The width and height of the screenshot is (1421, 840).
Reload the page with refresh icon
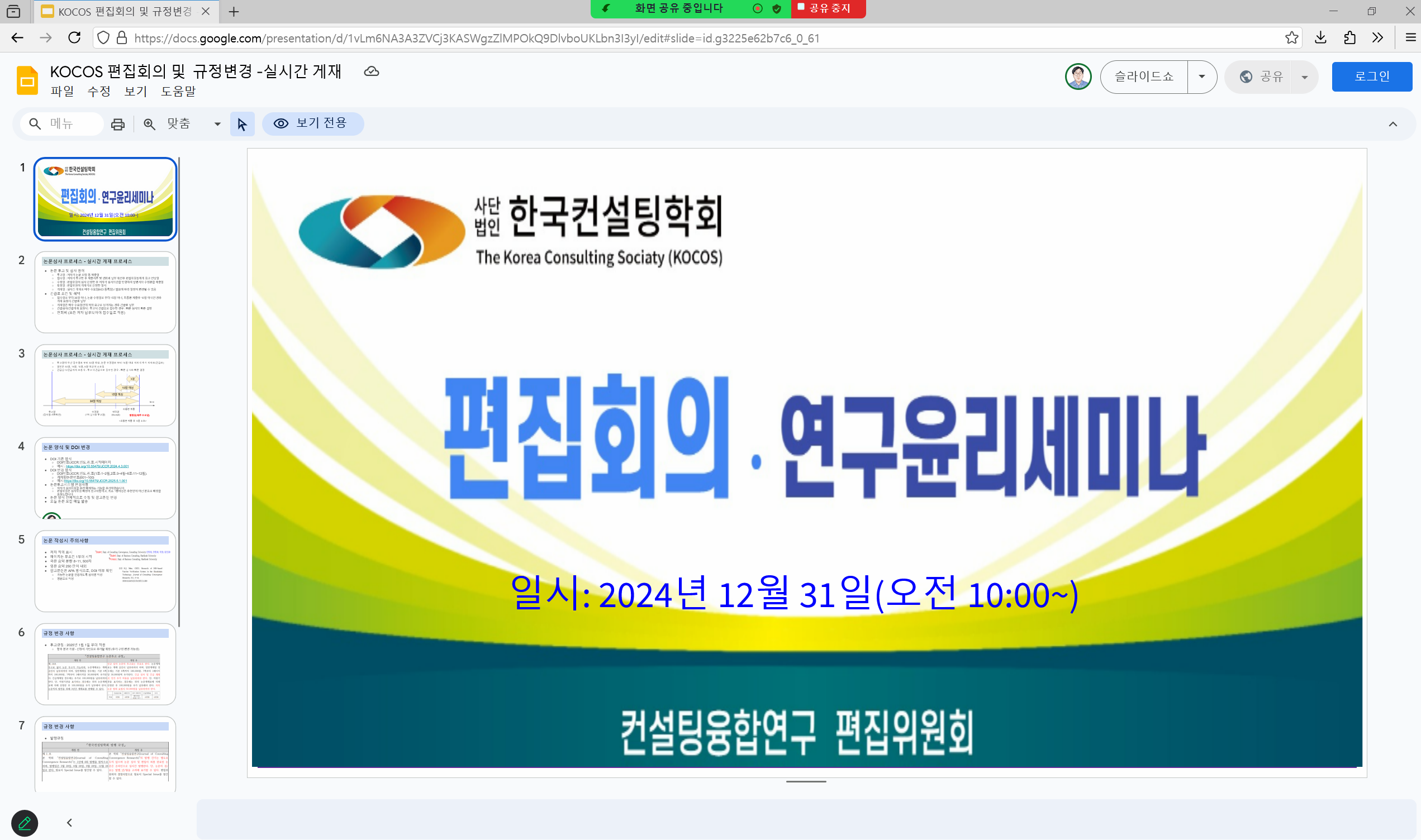pos(74,38)
